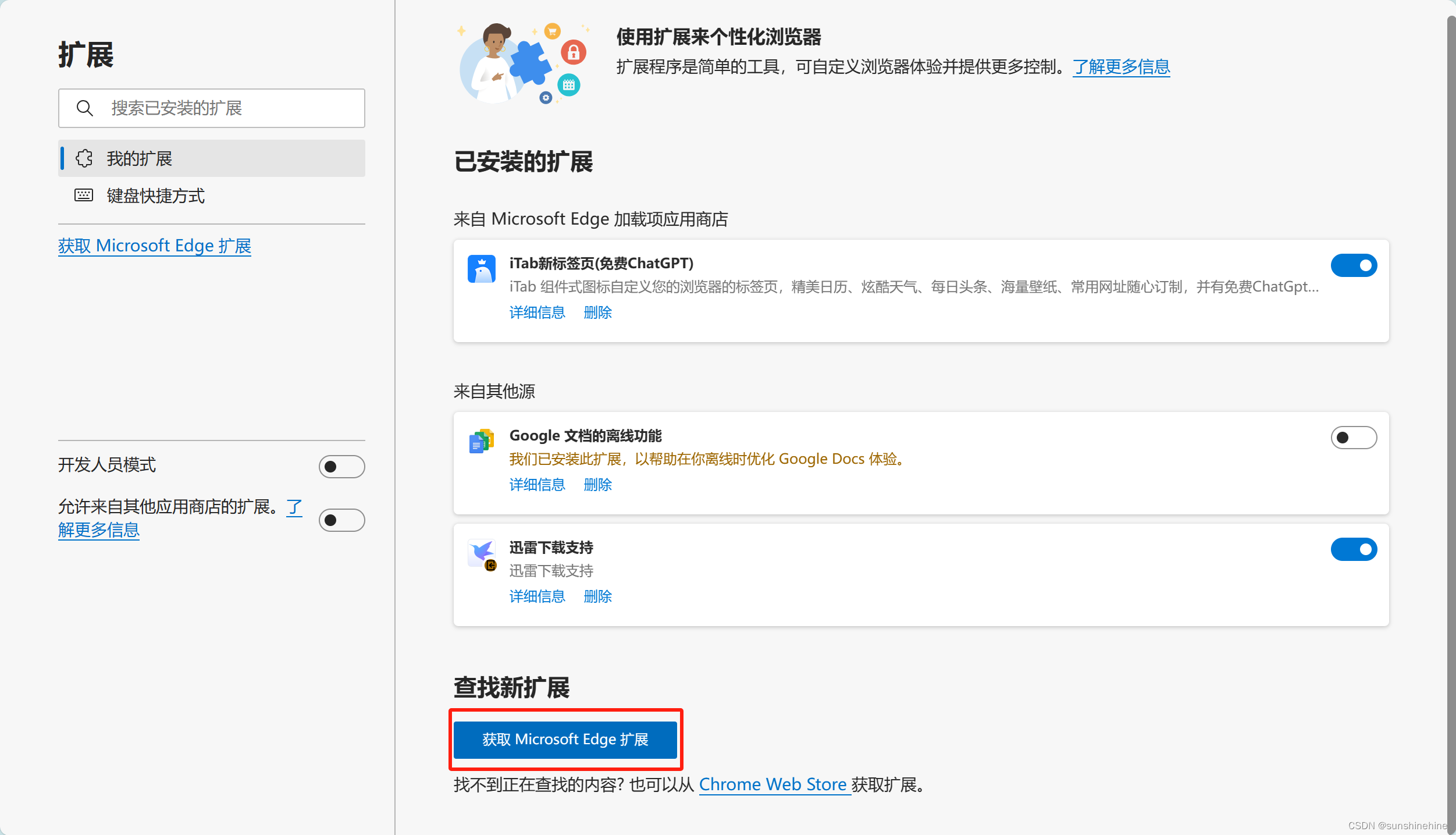This screenshot has height=835, width=1456.
Task: Click the vertical scrollbar on right edge
Action: (x=1451, y=407)
